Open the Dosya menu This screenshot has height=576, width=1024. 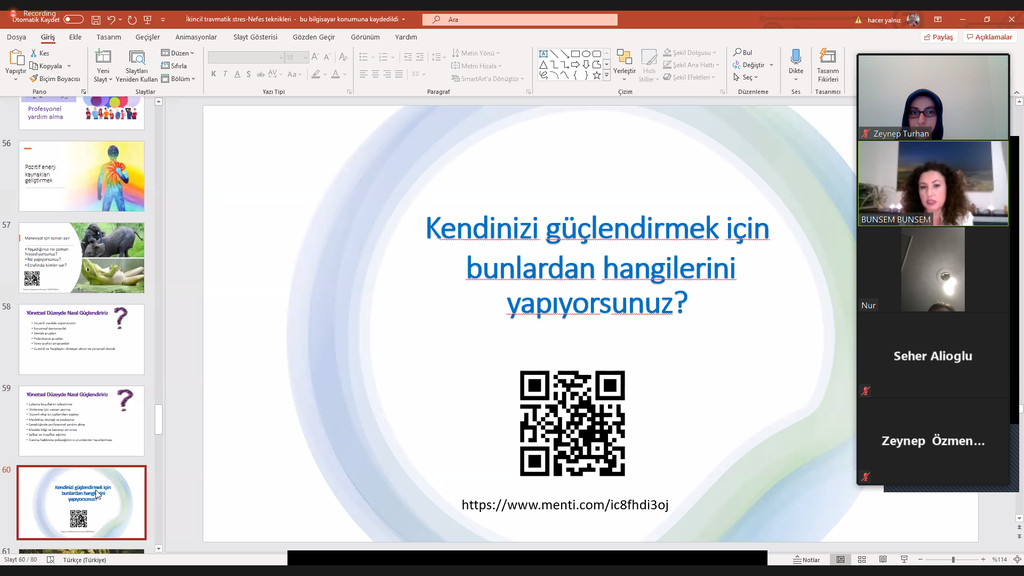16,37
